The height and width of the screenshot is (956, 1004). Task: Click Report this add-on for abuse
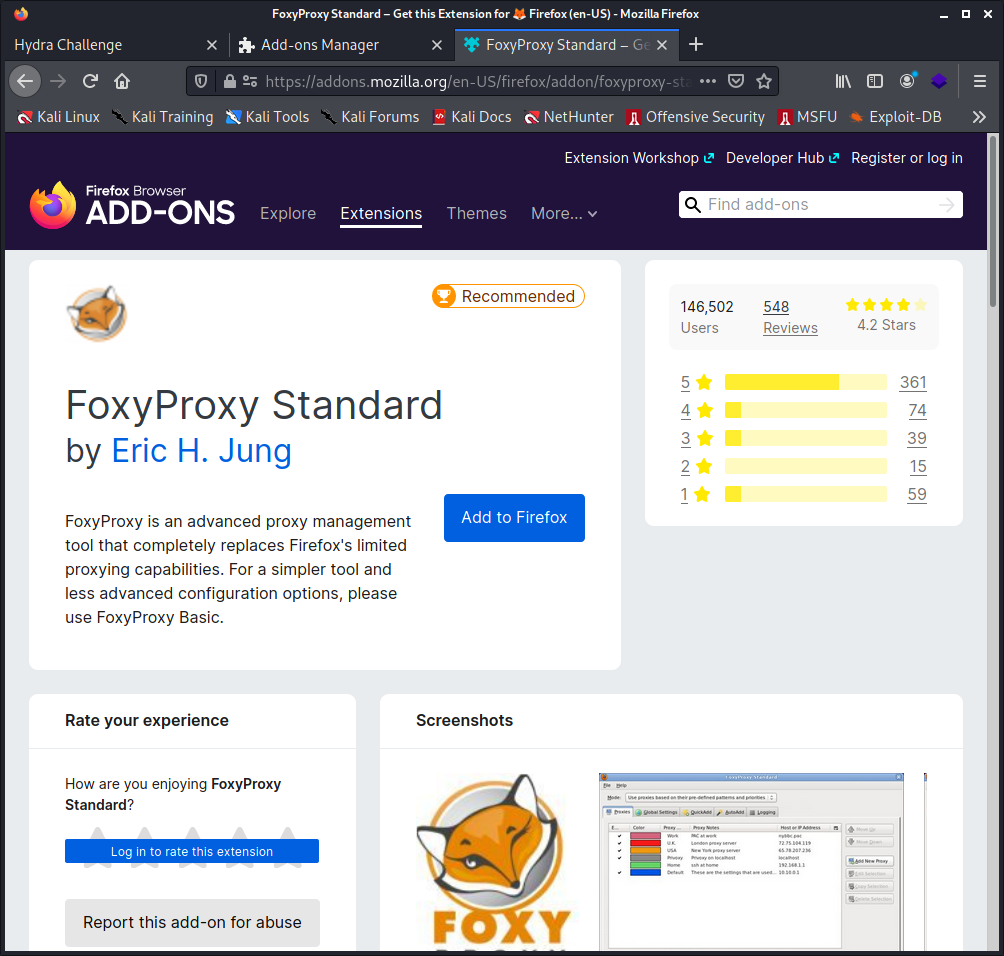click(192, 922)
